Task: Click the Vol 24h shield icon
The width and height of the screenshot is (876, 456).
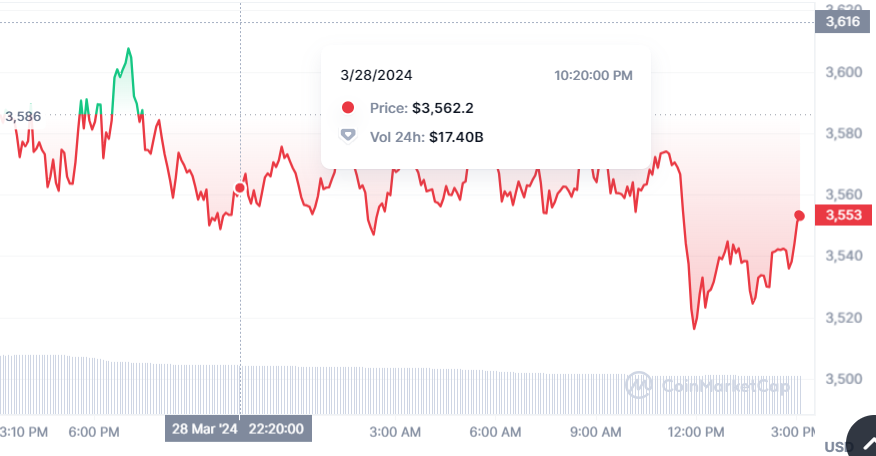Action: (348, 136)
